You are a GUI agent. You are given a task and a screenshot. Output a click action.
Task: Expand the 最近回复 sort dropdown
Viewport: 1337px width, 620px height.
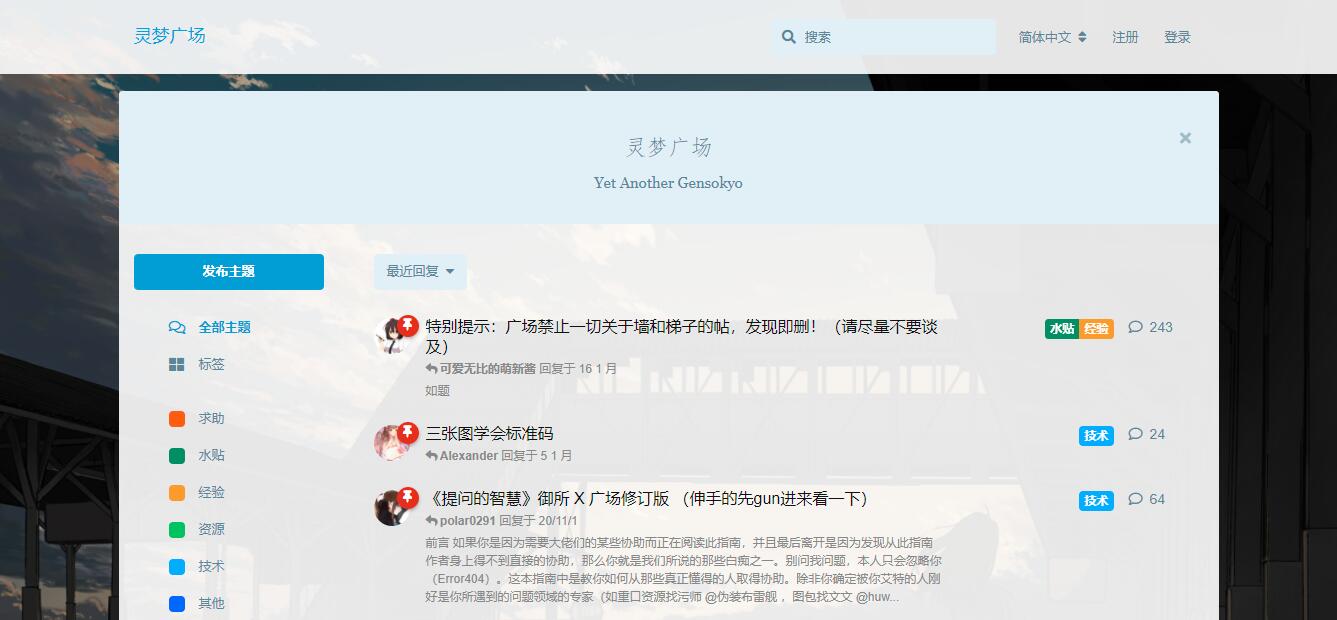coord(420,271)
